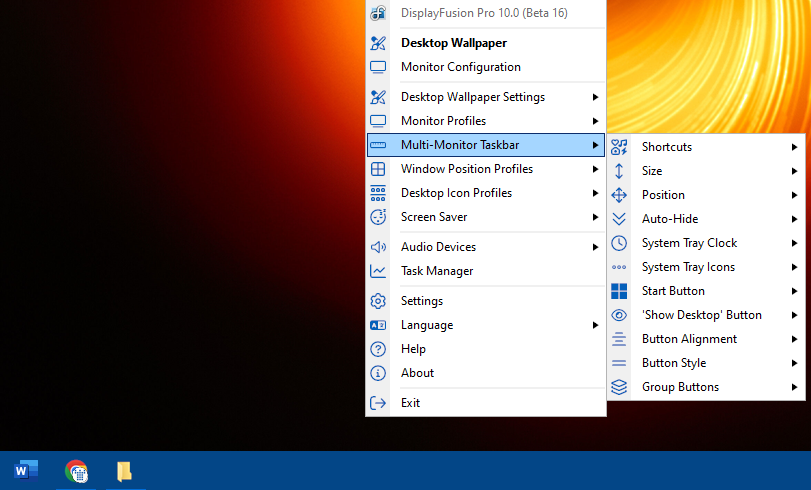This screenshot has height=490, width=811.
Task: Open Start Button submenu entry
Action: [706, 291]
